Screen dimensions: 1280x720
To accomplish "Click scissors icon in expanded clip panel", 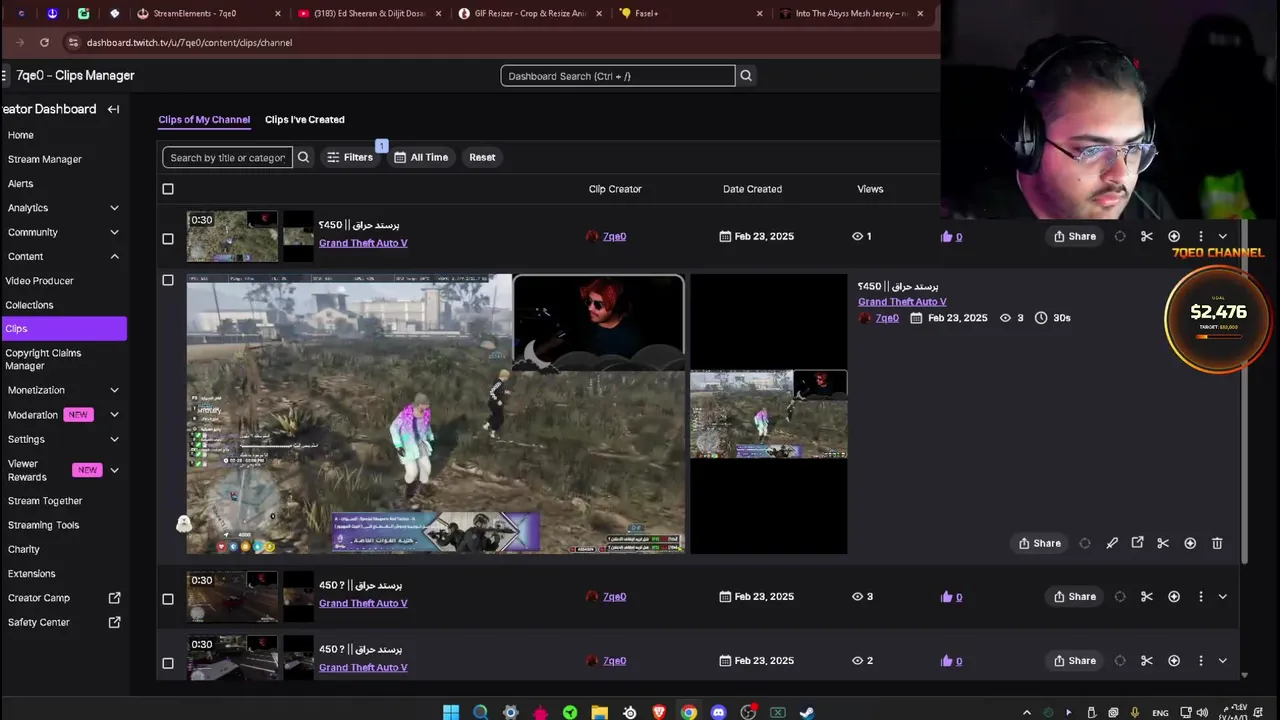I will (x=1163, y=543).
